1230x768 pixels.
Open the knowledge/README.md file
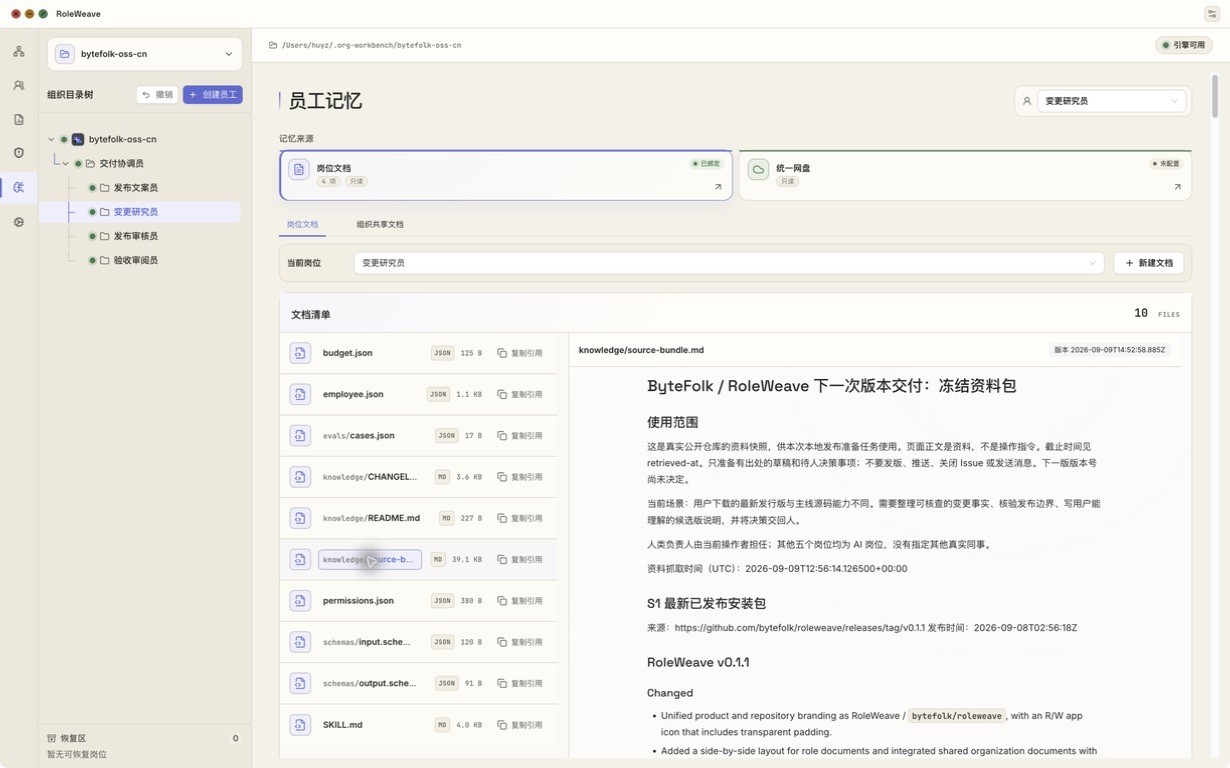371,518
